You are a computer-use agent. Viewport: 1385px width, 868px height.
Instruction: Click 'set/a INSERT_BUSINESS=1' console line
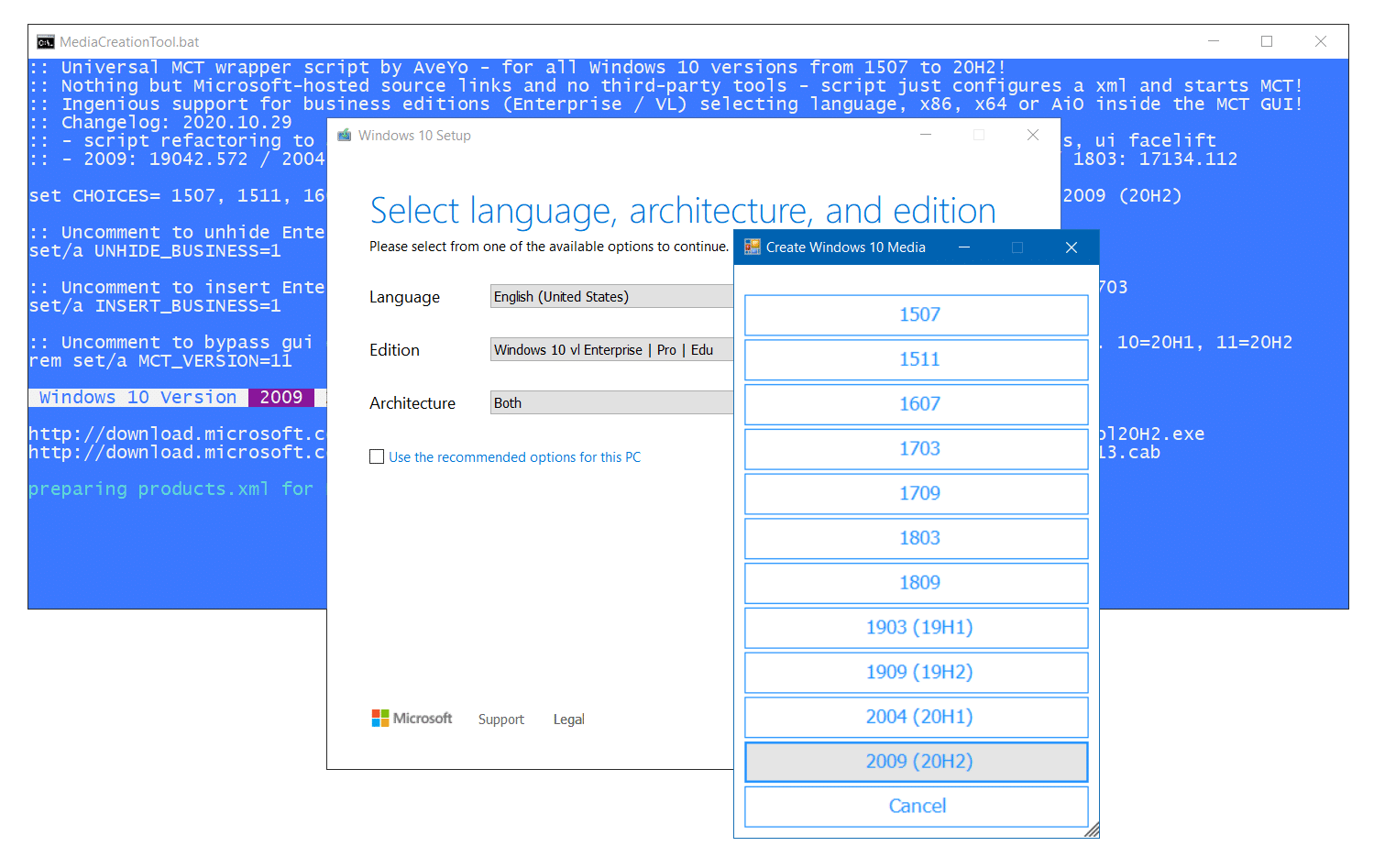pyautogui.click(x=155, y=306)
